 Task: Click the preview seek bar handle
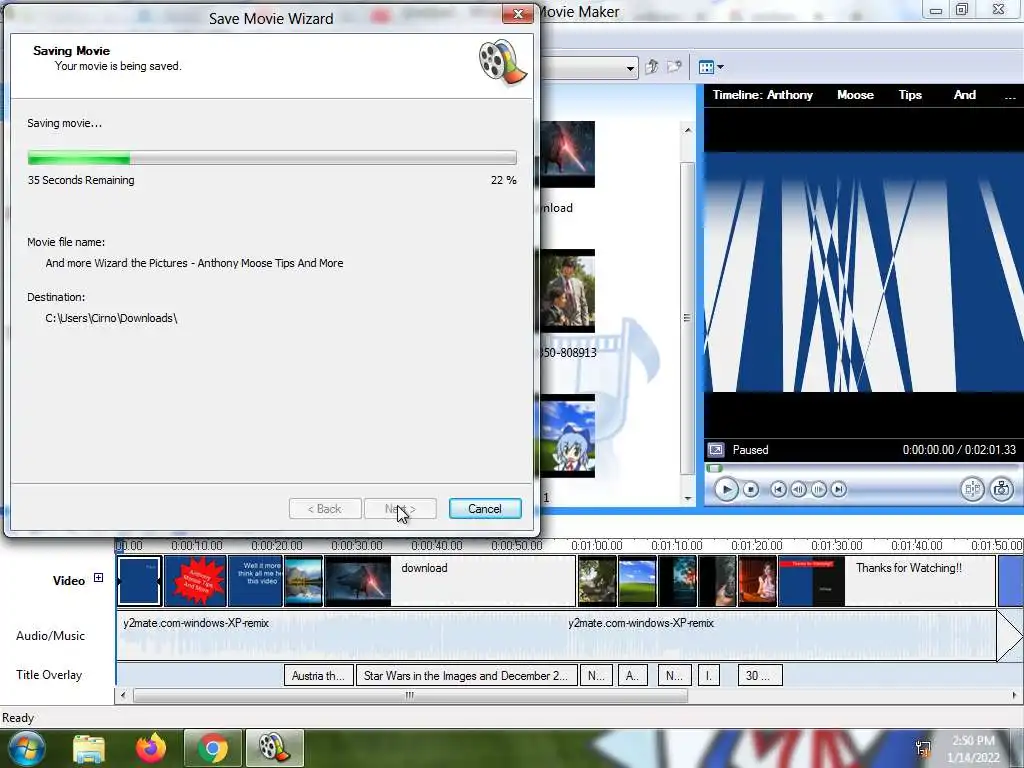click(x=714, y=468)
